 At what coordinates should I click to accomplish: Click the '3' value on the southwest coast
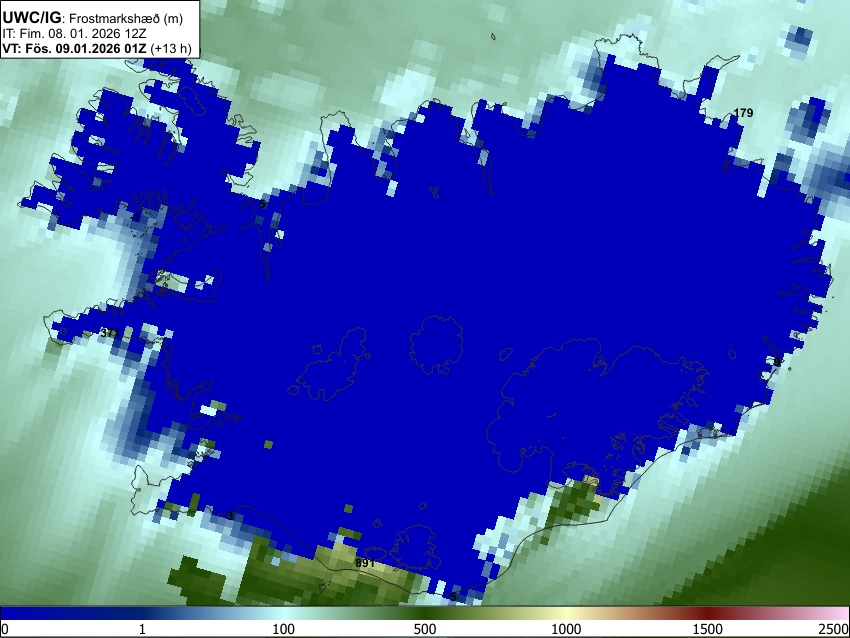(230, 516)
